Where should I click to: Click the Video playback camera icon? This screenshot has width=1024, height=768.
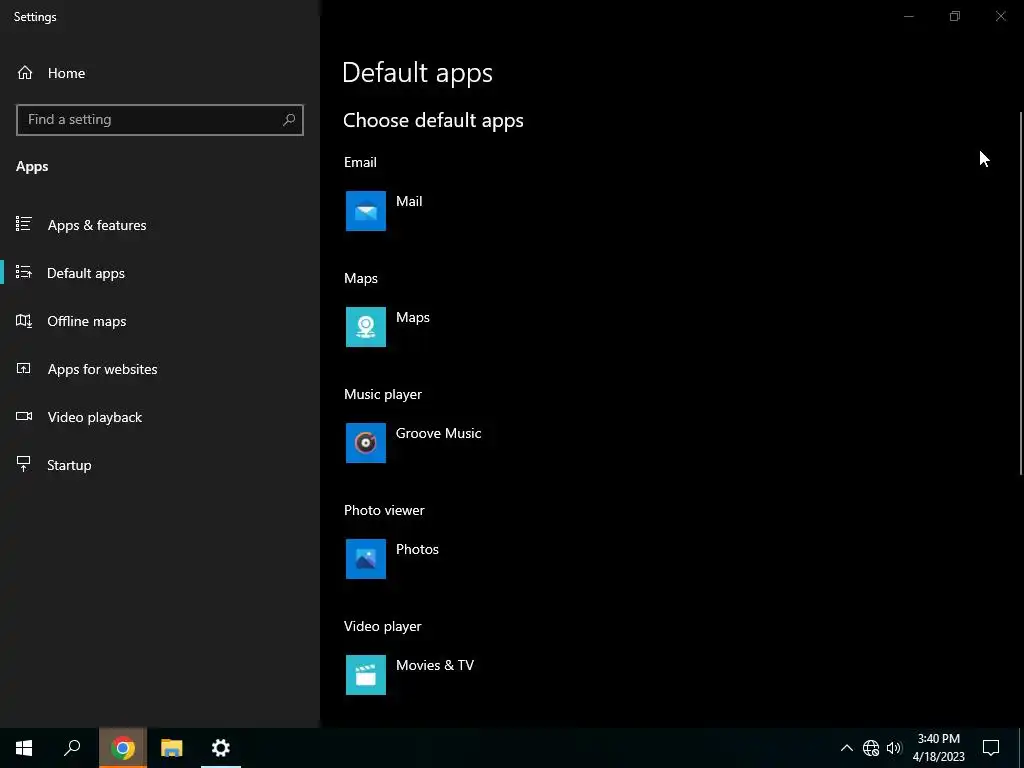[24, 416]
